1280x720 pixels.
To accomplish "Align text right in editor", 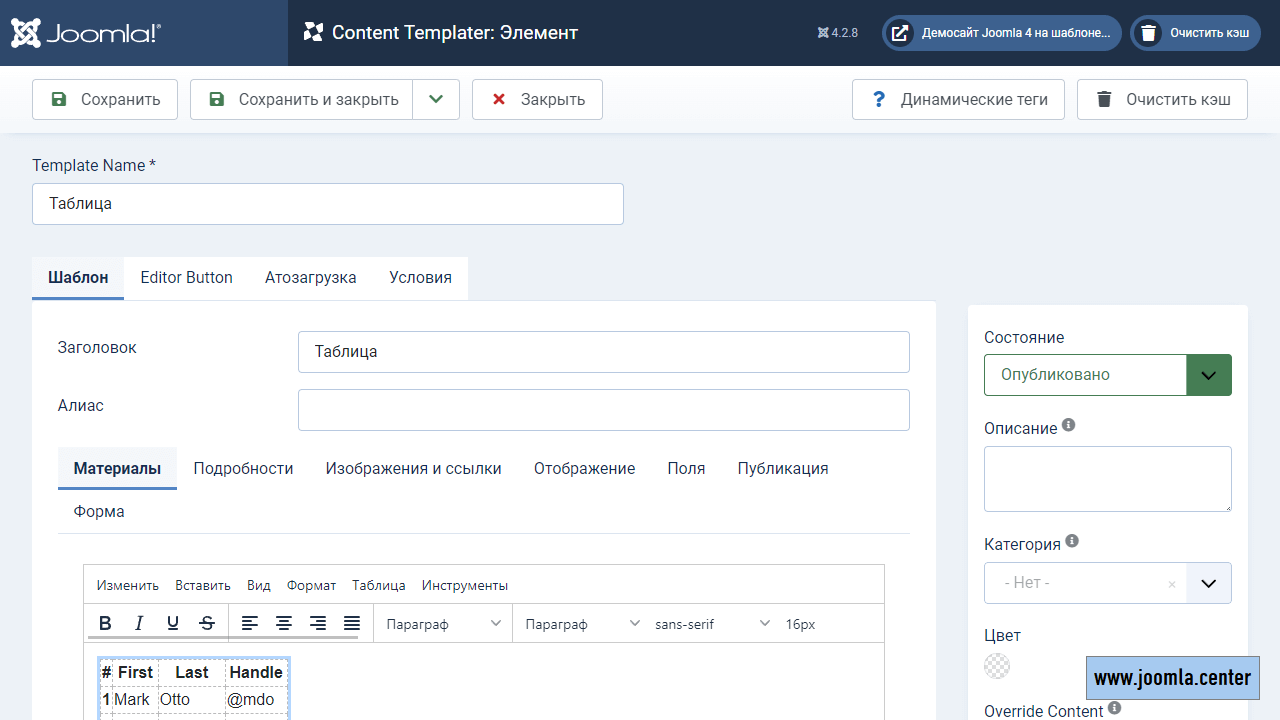I will click(318, 623).
